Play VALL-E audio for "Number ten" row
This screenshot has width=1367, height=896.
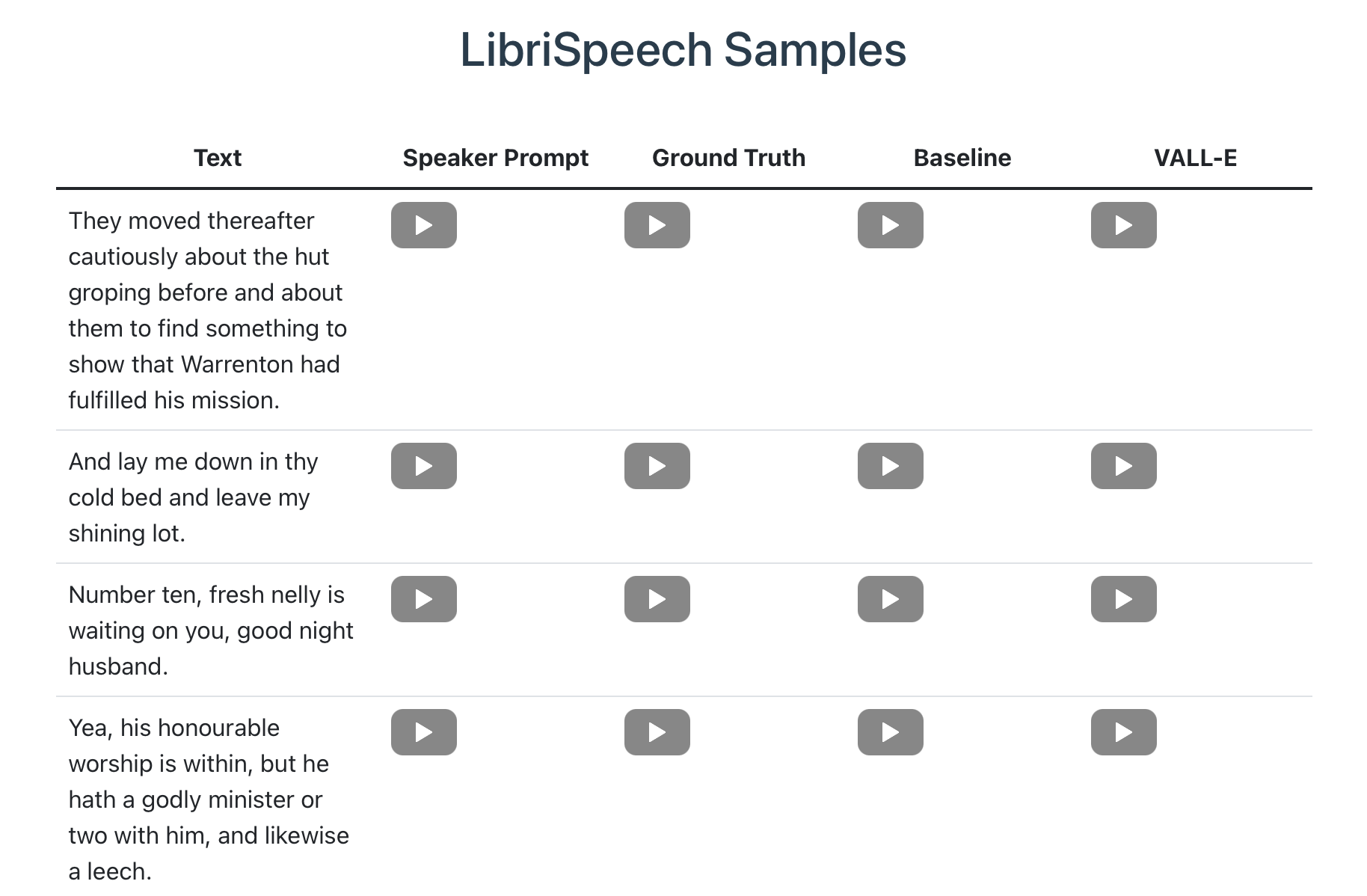1123,599
